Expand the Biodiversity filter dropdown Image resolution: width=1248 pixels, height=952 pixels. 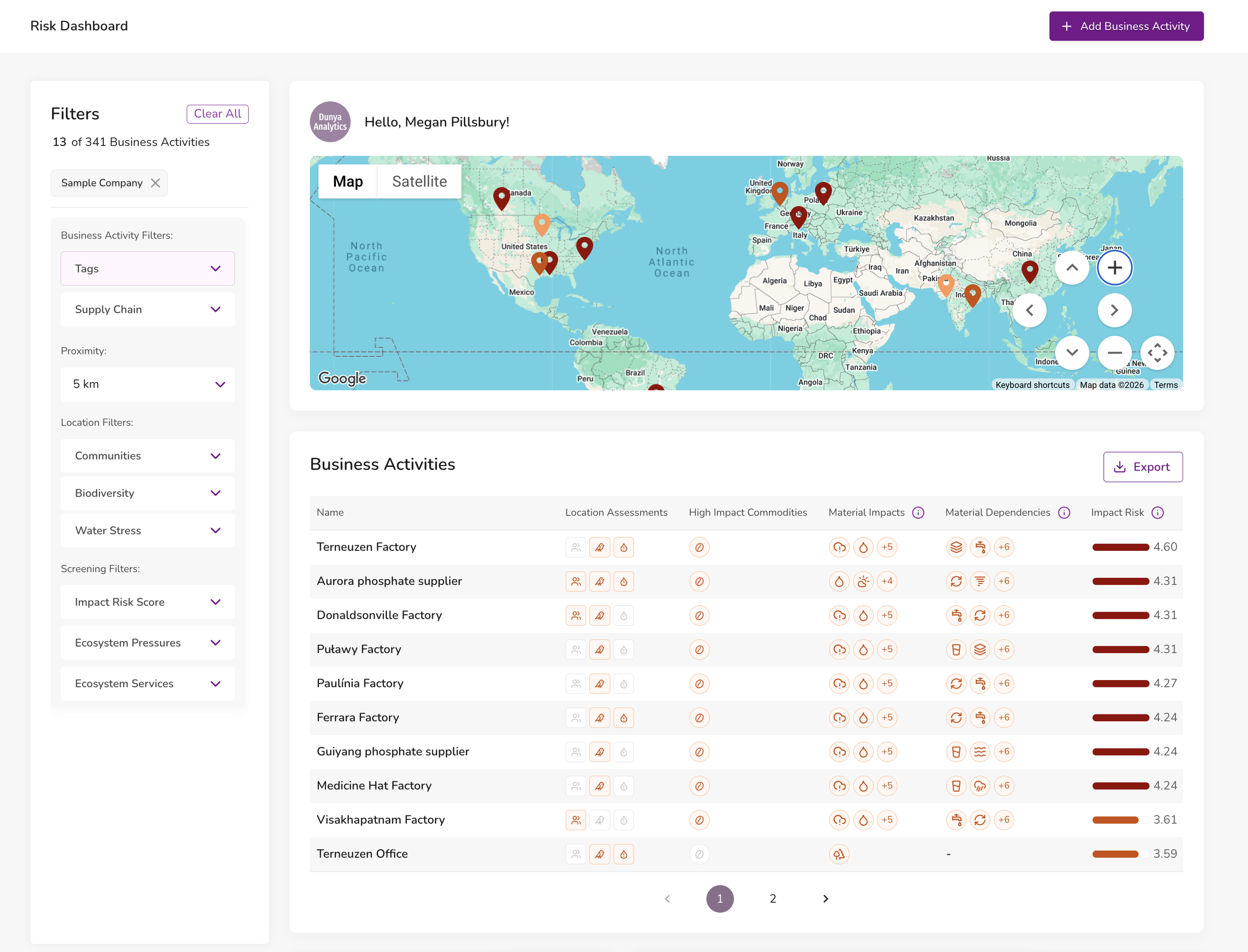(x=147, y=493)
